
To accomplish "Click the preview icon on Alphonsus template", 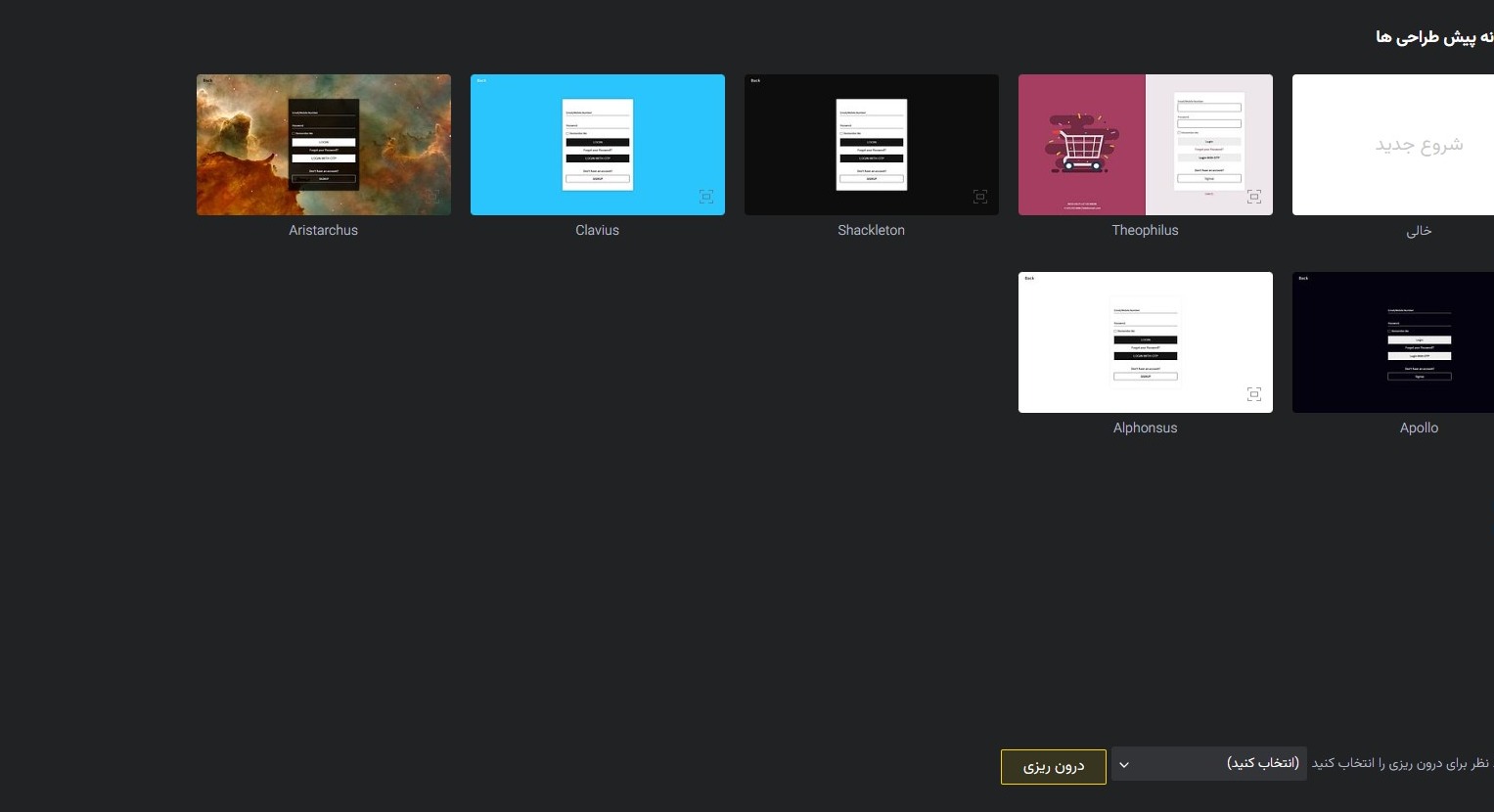I will [x=1253, y=394].
